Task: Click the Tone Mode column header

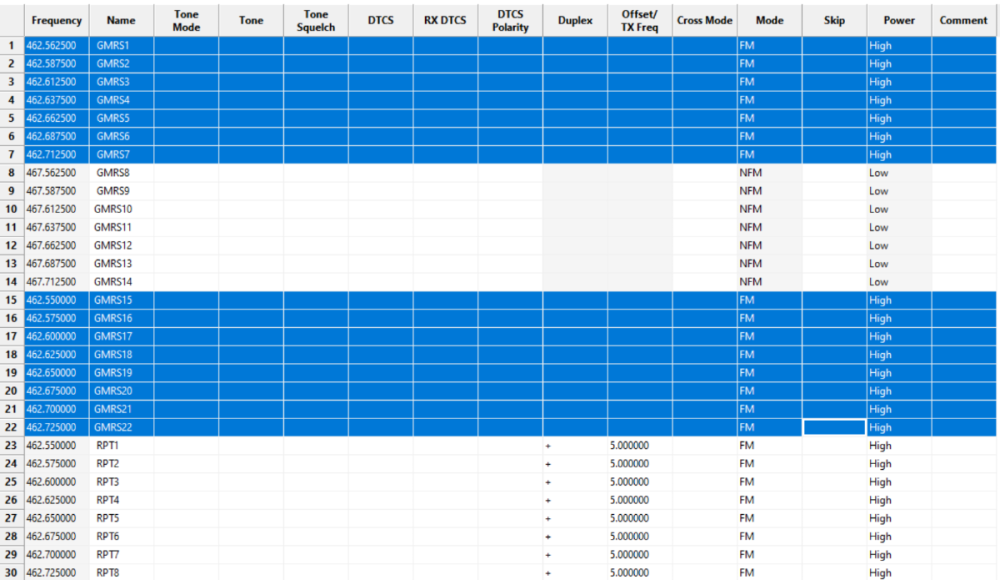Action: 186,20
